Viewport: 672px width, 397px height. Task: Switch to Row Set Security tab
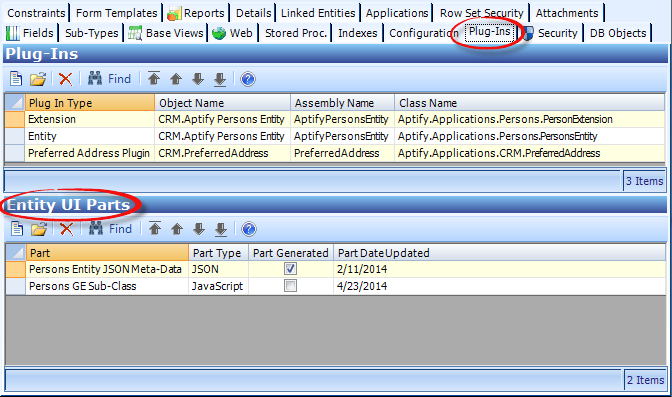[481, 13]
